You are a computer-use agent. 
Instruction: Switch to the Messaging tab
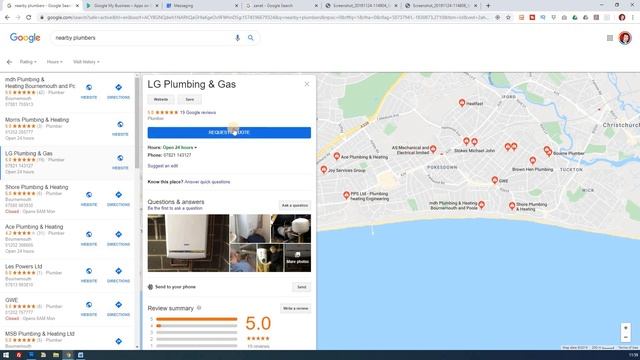[x=202, y=6]
